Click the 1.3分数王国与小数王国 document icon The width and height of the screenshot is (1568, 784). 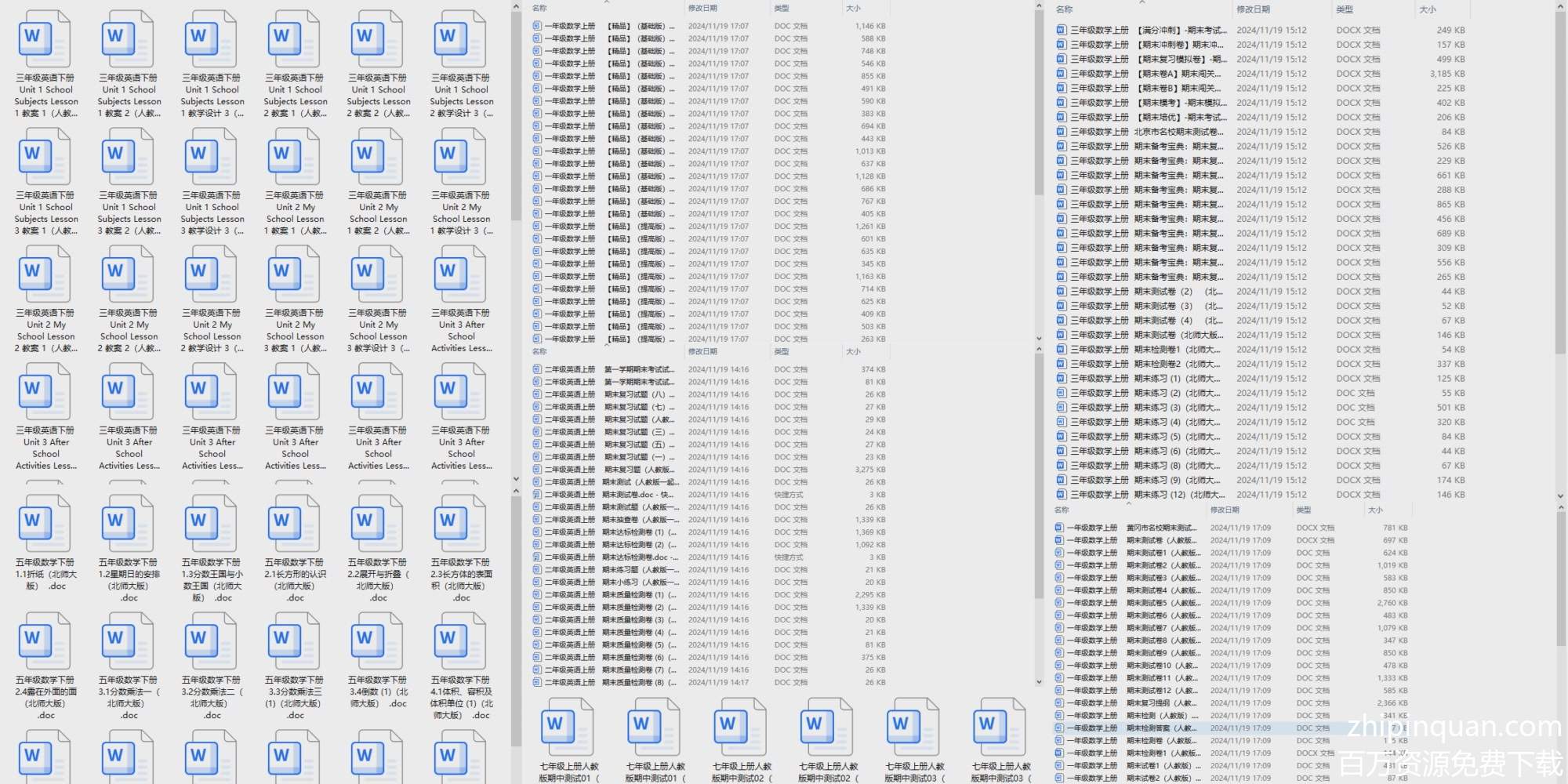tap(209, 524)
